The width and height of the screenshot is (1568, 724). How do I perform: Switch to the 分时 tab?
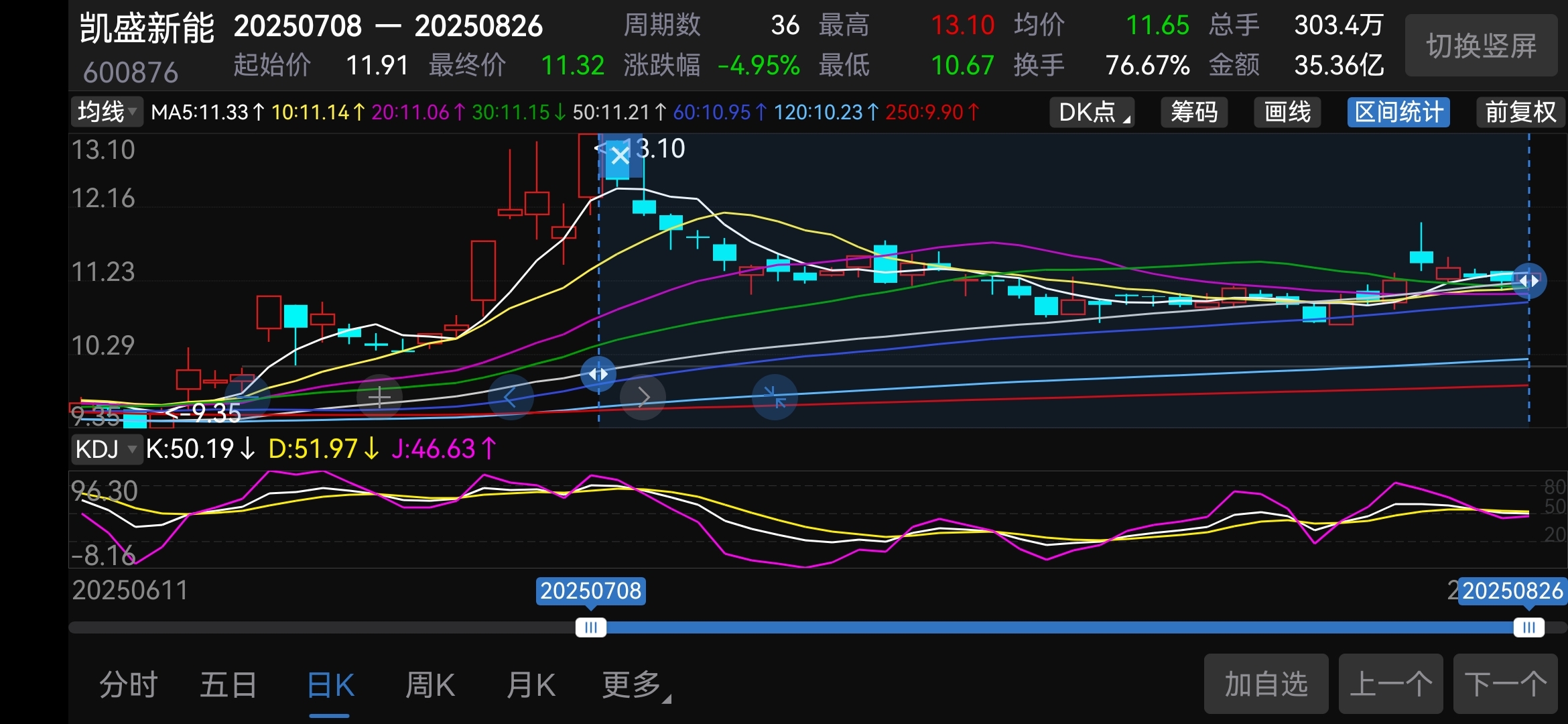coord(128,685)
